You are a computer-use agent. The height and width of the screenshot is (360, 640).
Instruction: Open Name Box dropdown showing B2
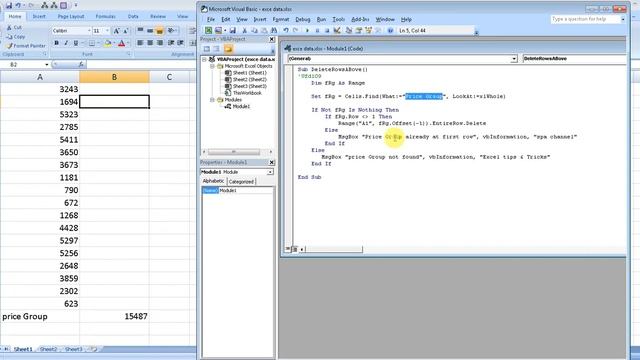pyautogui.click(x=47, y=64)
